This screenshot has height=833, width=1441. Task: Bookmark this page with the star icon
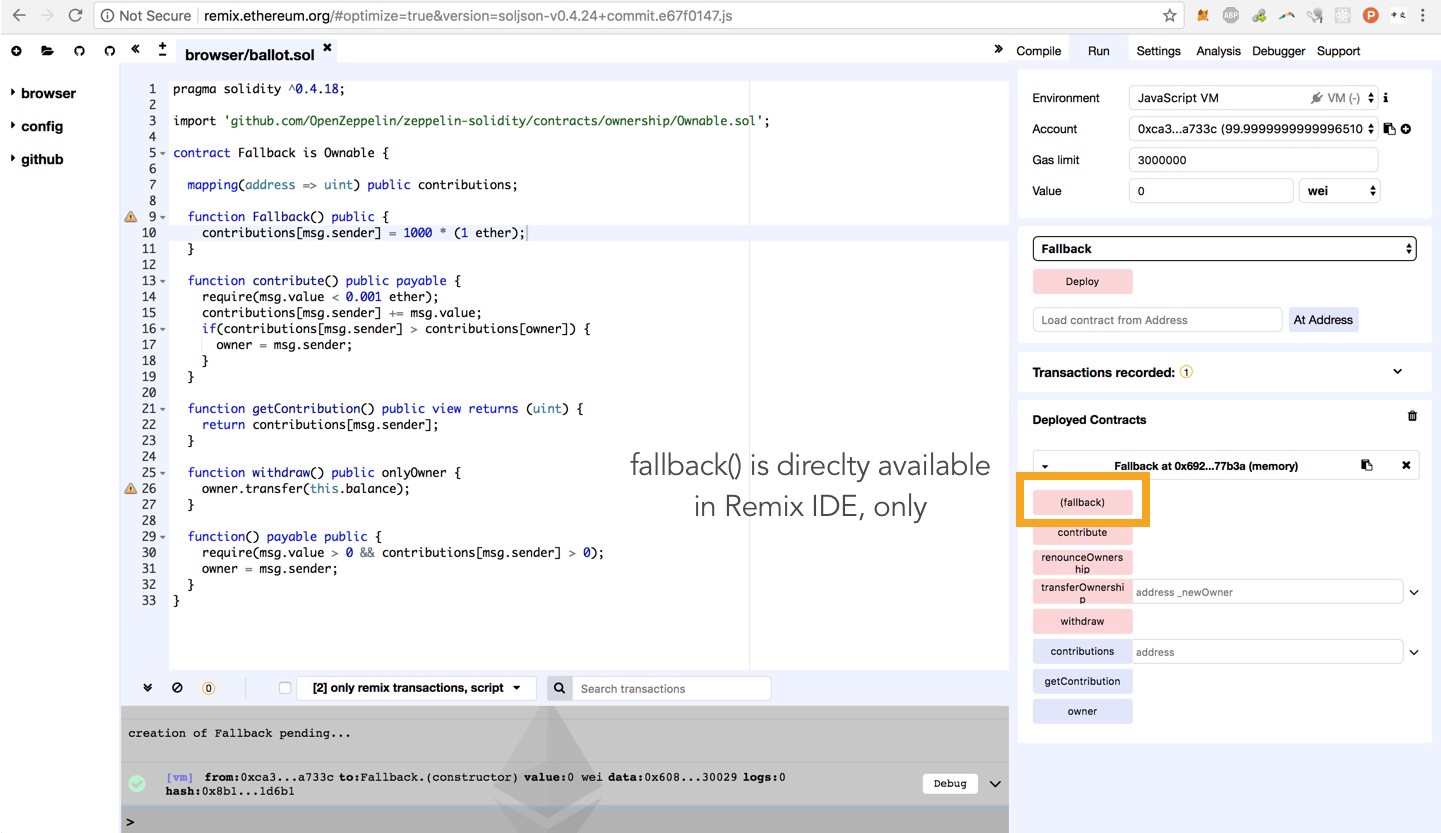(x=1169, y=16)
